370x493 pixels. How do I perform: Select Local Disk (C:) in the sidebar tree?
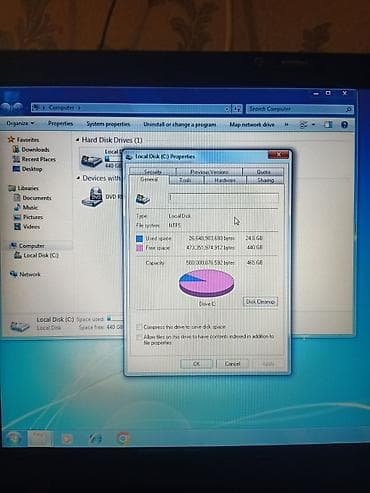41,255
